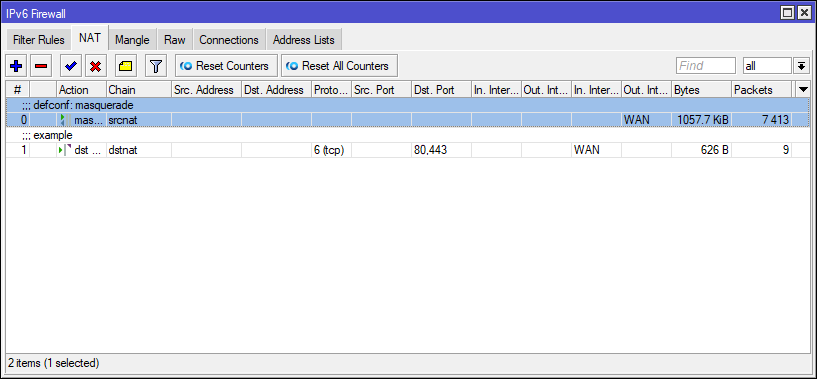Select the NAT tab
Viewport: 817px width, 379px height.
[x=90, y=39]
